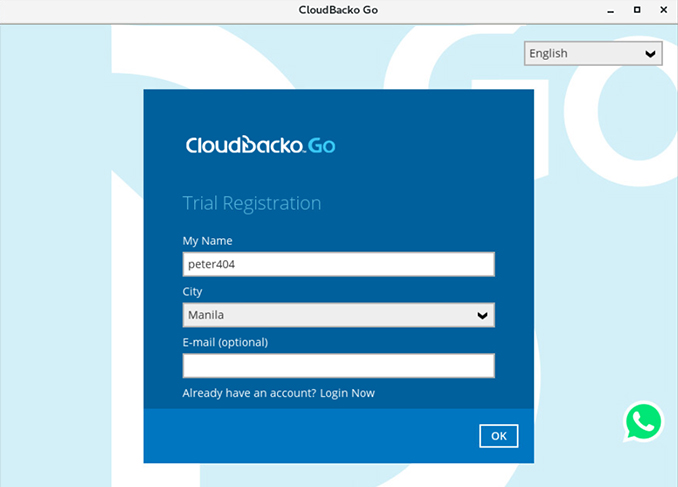The height and width of the screenshot is (487, 678).
Task: Expand the City dropdown showing Manila
Action: (x=339, y=315)
